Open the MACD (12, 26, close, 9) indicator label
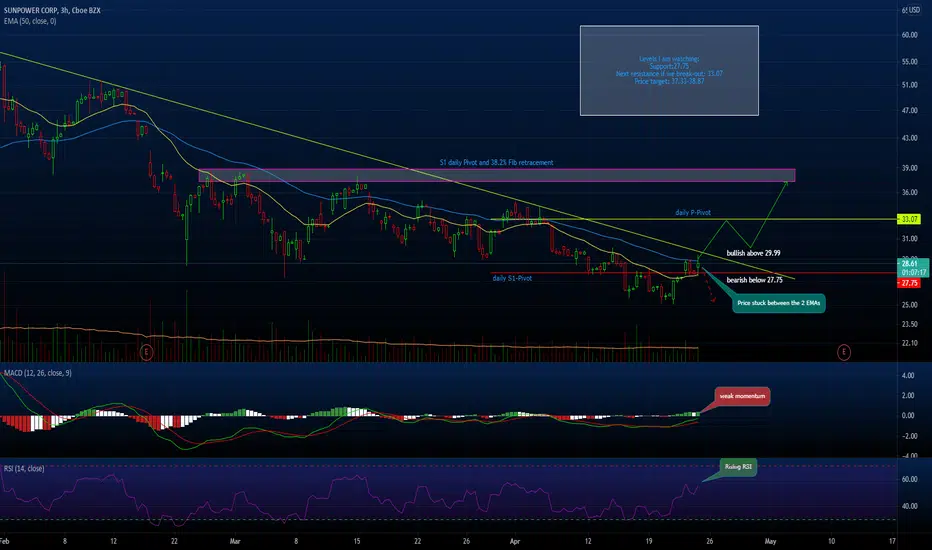This screenshot has width=932, height=550. pos(38,373)
